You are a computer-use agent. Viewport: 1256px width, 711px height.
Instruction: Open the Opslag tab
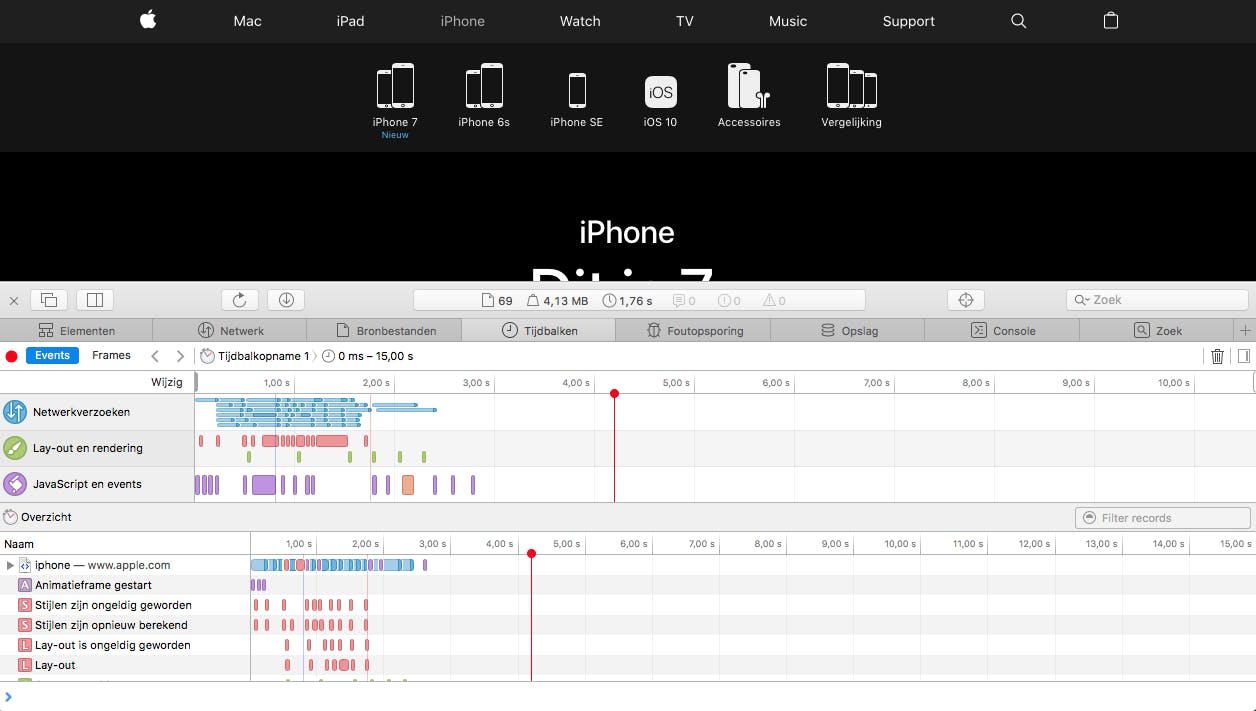coord(848,330)
